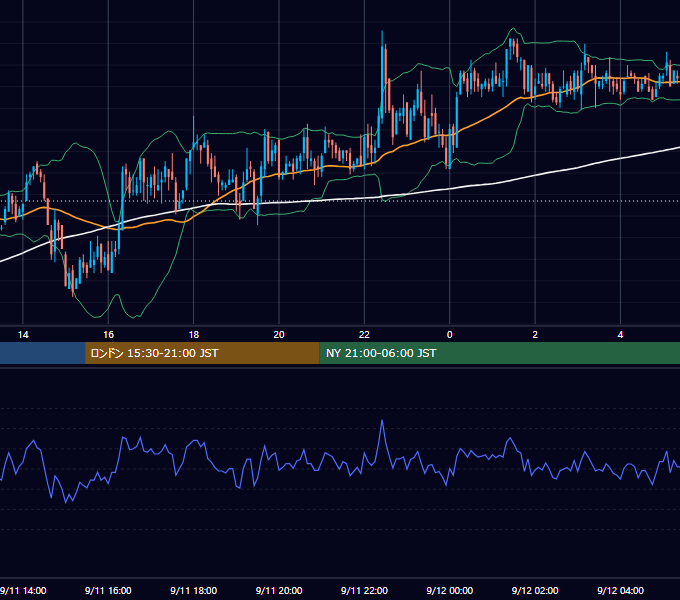680x600 pixels.
Task: Click the NY session bar 21:00-06:00 JST
Action: click(x=500, y=353)
